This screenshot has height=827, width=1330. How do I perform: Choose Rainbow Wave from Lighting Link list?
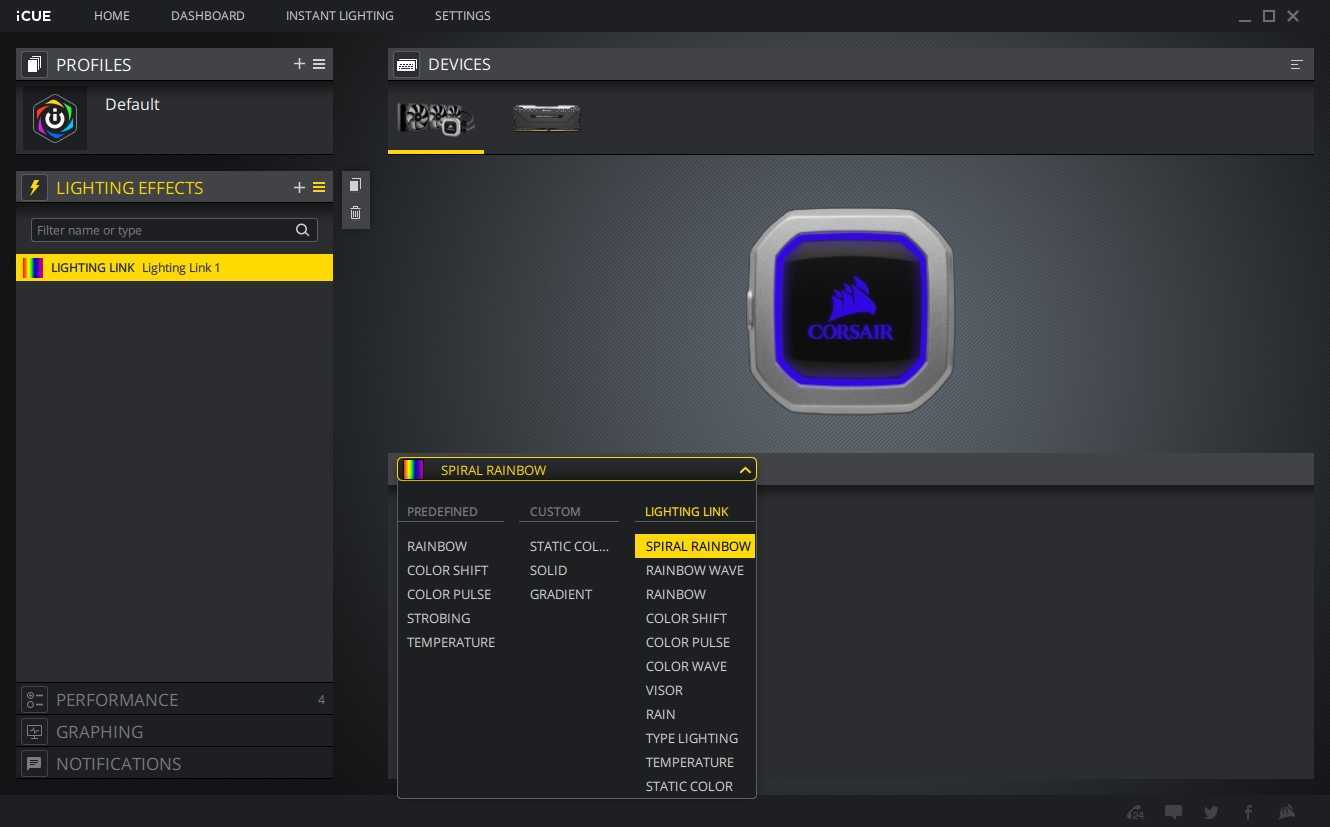pos(694,570)
